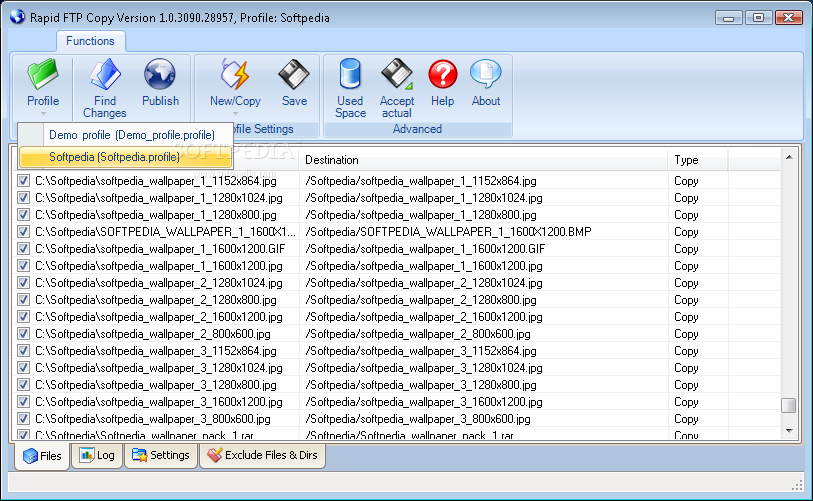Click the Publish globe icon
This screenshot has height=501, width=813.
coord(160,74)
